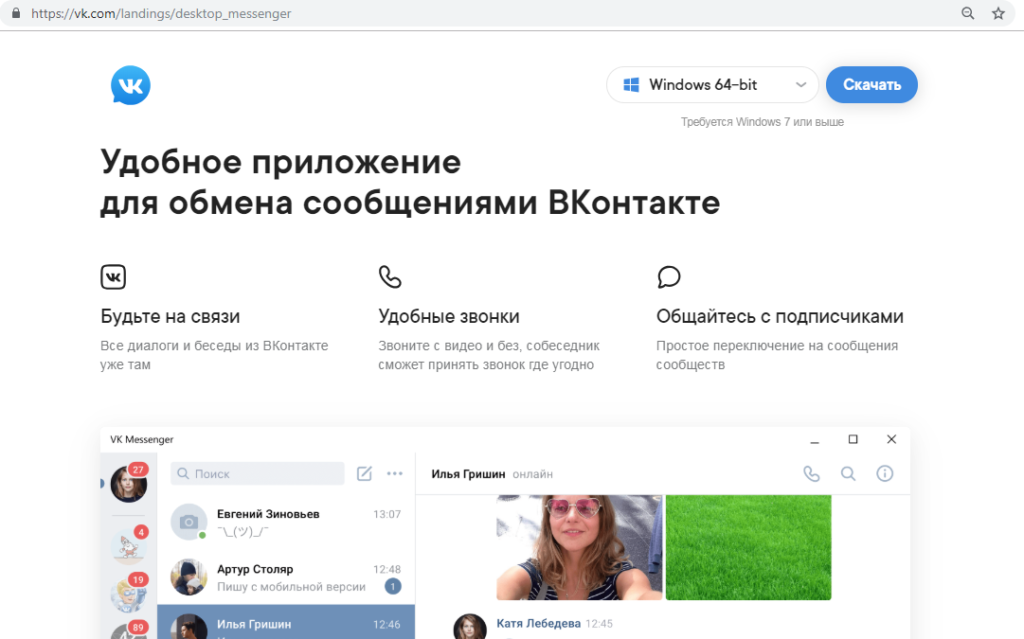The image size is (1024, 639).
Task: Click the browser zoom magnifier icon
Action: pos(968,13)
